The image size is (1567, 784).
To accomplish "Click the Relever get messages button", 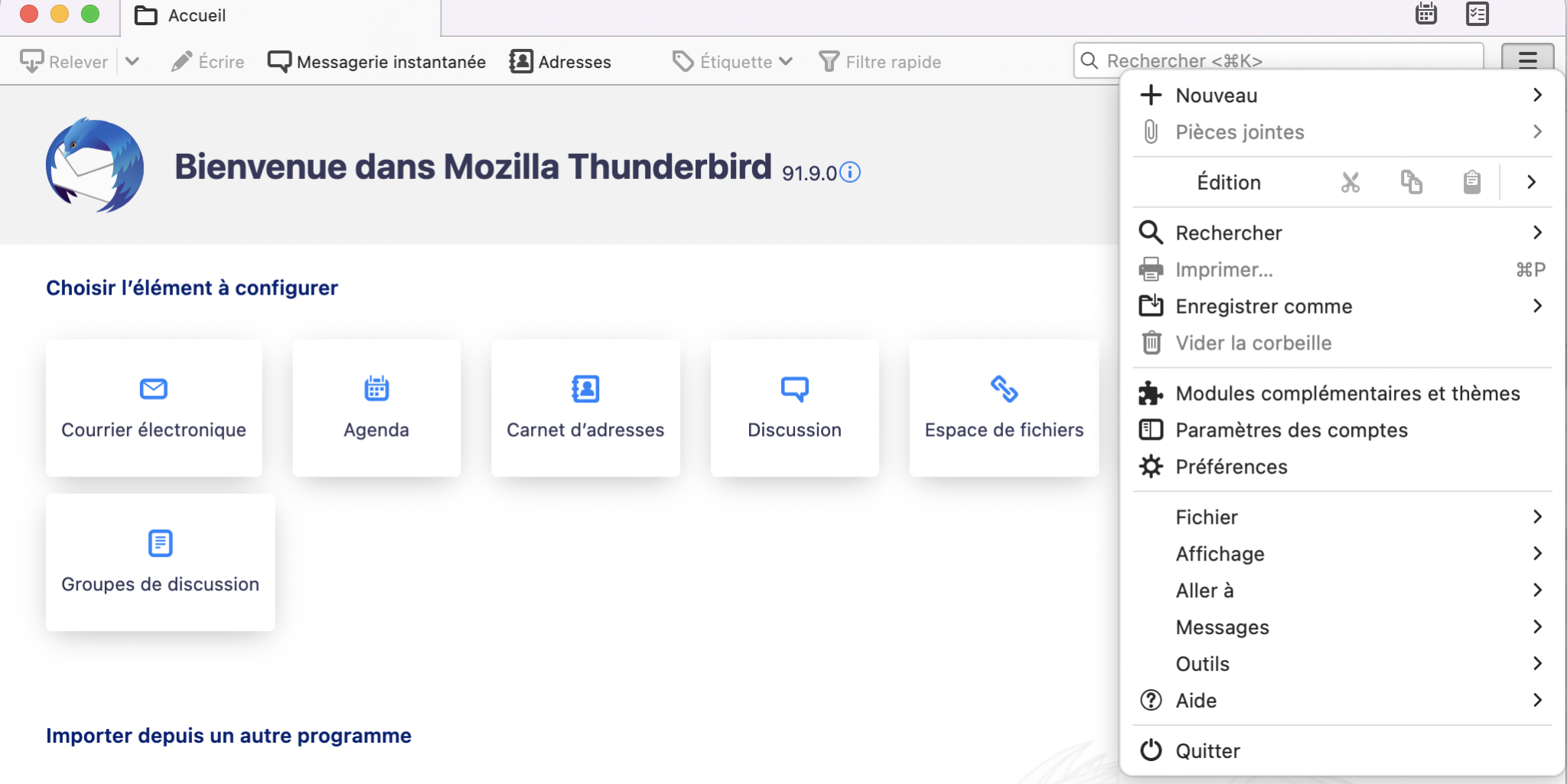I will (x=64, y=61).
